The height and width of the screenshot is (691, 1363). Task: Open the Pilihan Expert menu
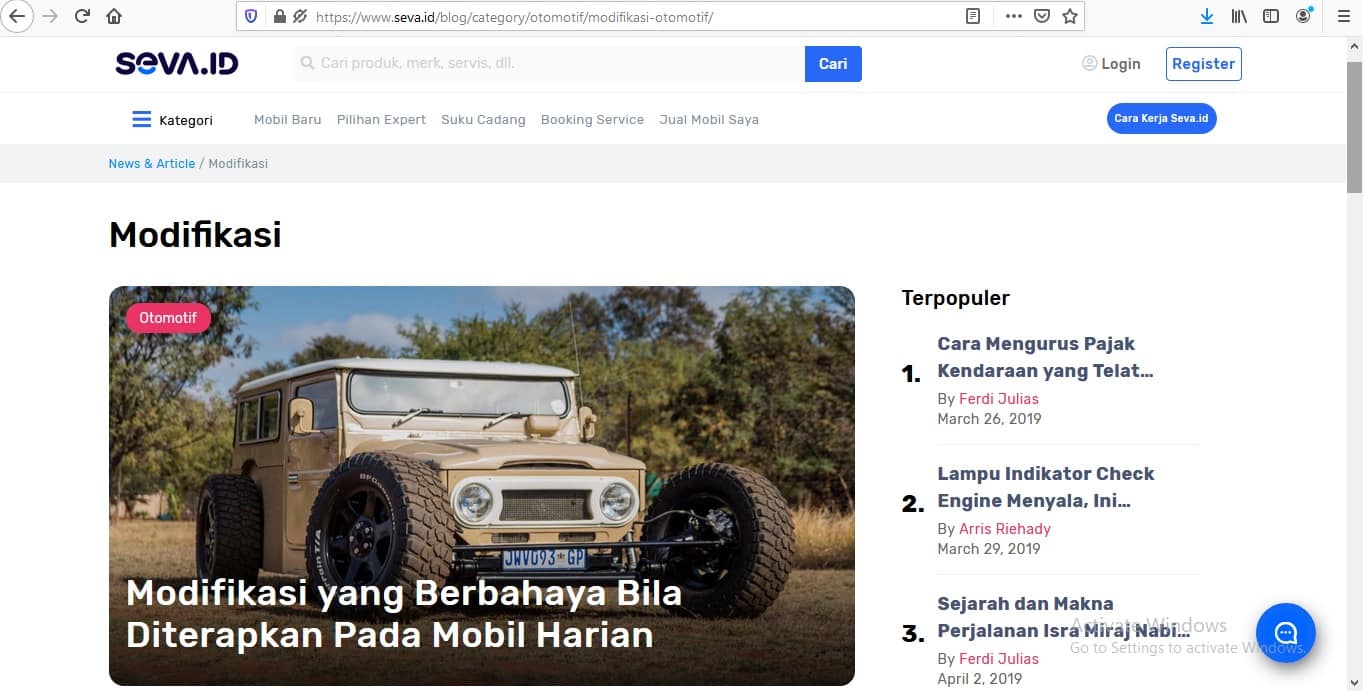tap(381, 119)
